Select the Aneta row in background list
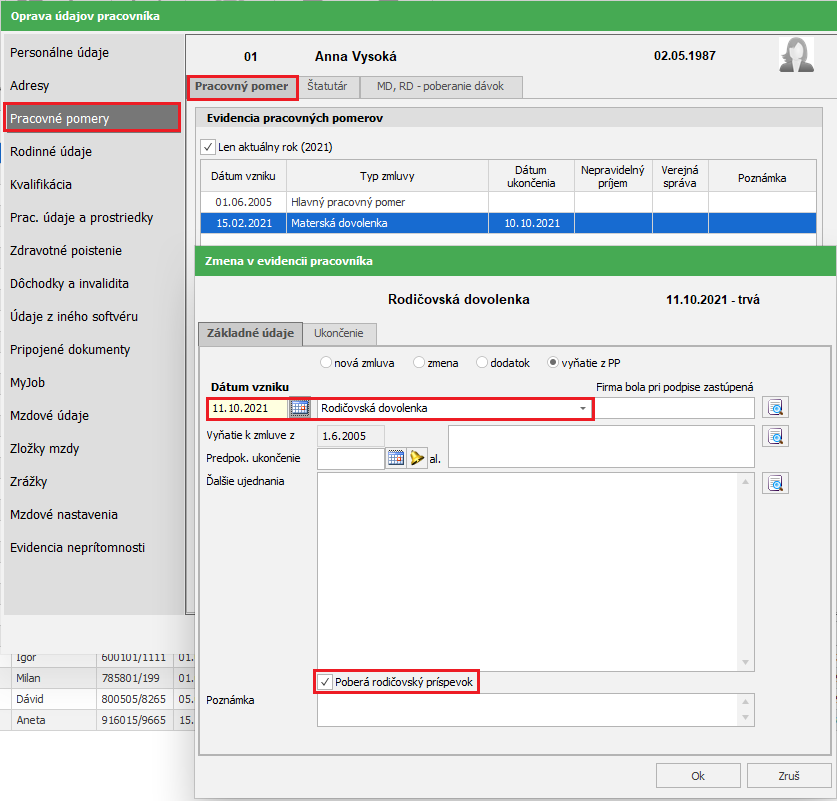837x801 pixels. [98, 720]
